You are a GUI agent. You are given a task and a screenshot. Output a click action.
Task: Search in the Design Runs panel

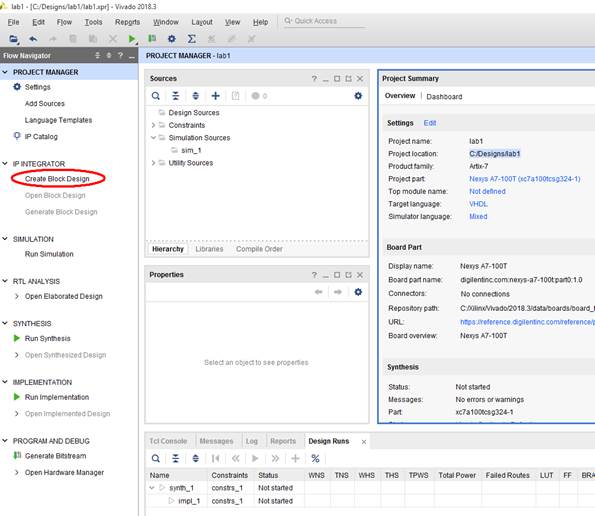pos(156,459)
